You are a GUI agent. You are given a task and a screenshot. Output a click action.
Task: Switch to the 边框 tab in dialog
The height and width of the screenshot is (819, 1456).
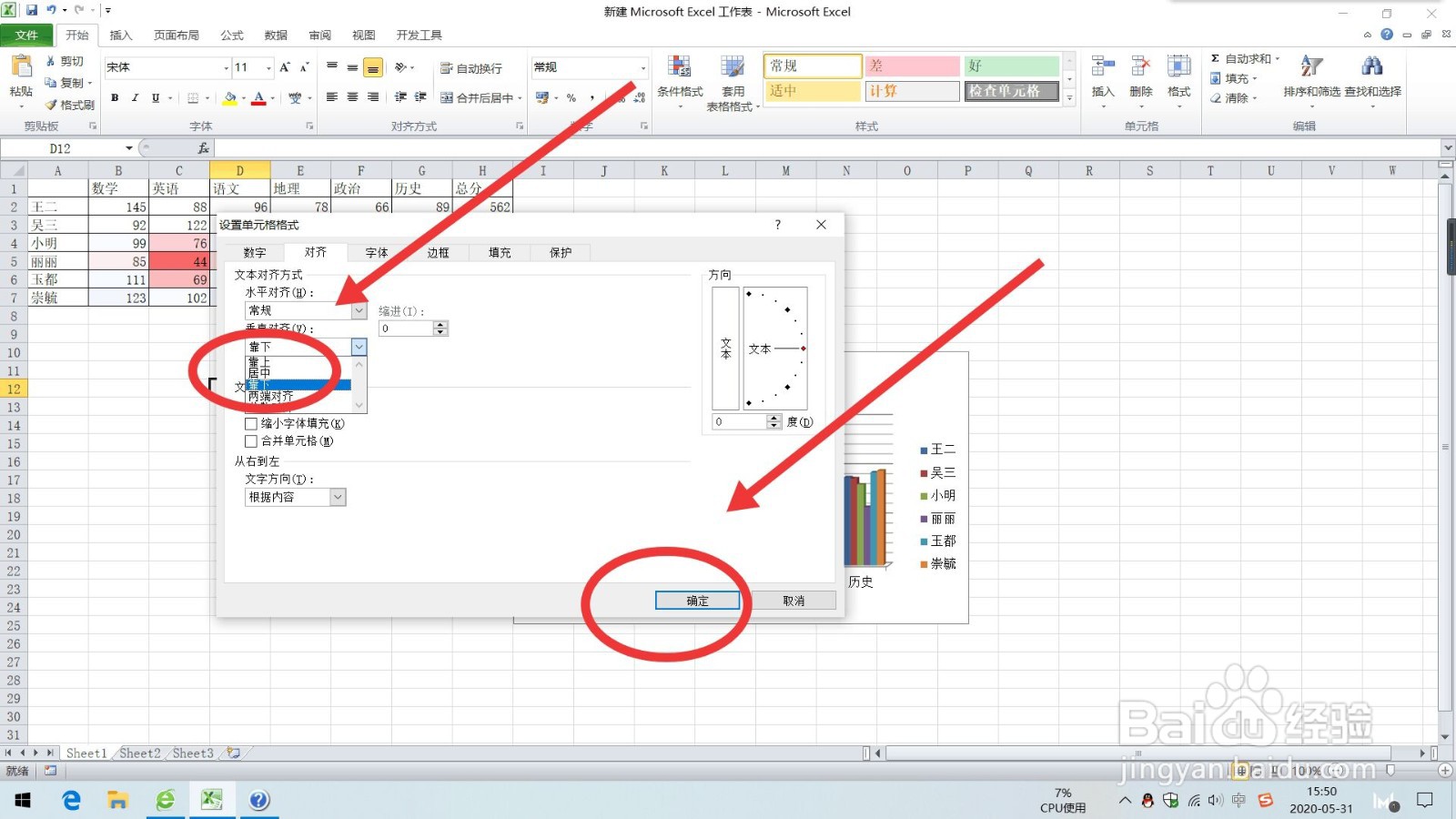click(439, 253)
